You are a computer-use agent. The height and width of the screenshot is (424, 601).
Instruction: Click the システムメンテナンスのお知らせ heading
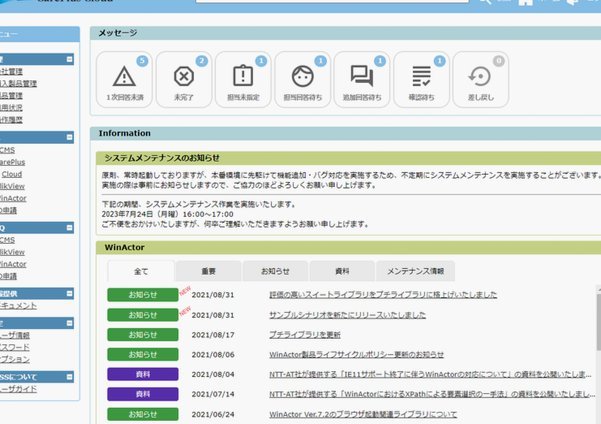[x=162, y=158]
